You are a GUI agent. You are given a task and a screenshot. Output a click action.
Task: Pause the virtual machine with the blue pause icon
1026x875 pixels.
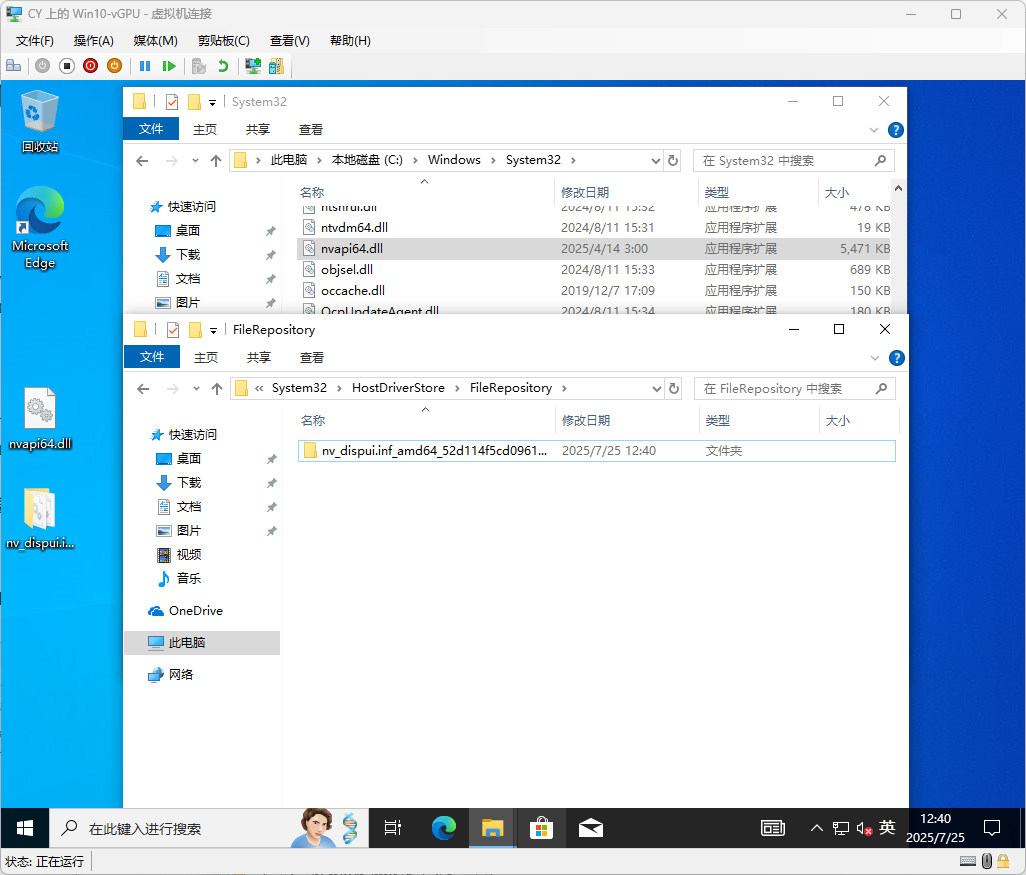[x=145, y=66]
